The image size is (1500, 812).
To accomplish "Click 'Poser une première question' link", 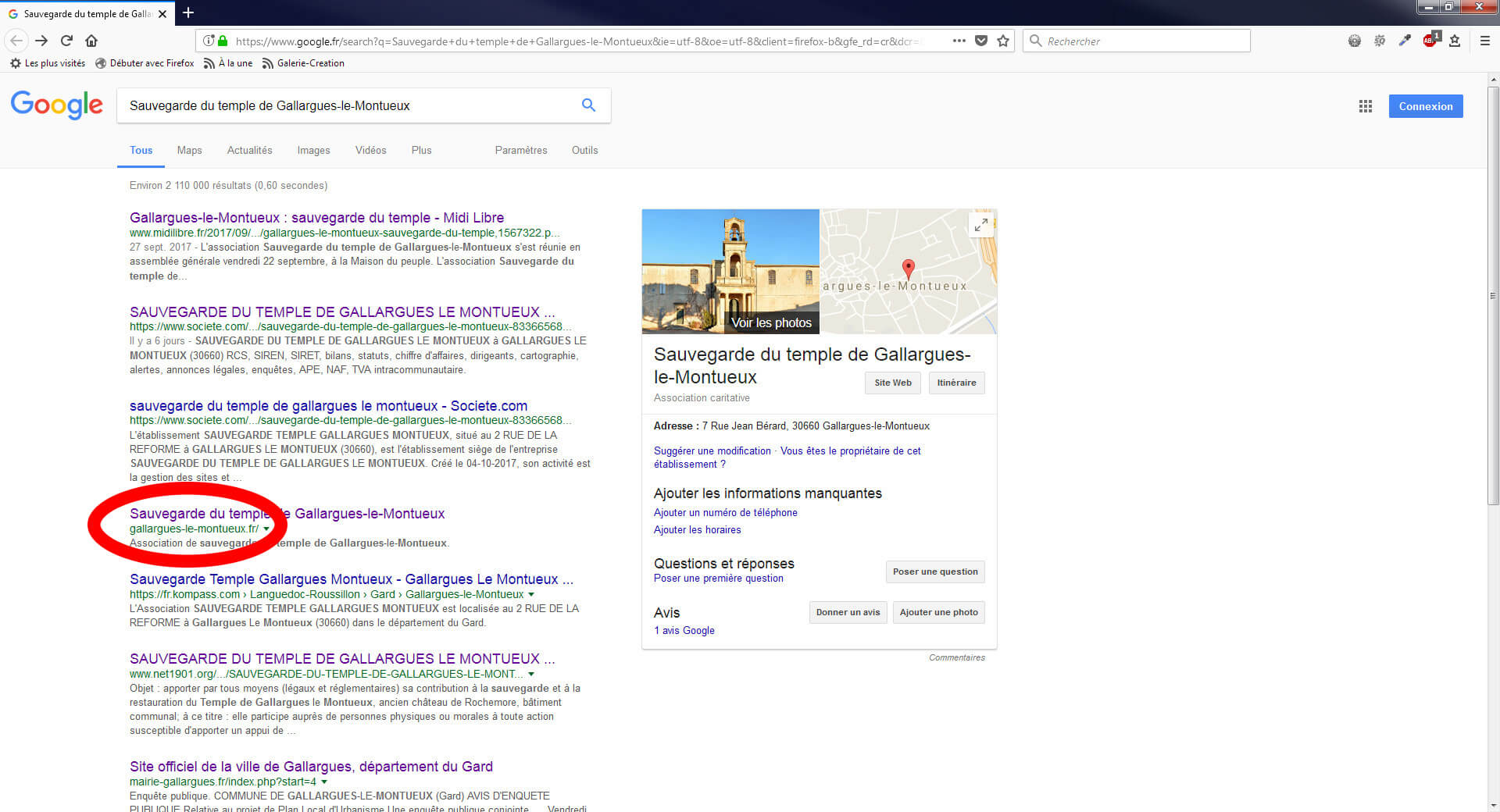I will click(718, 578).
